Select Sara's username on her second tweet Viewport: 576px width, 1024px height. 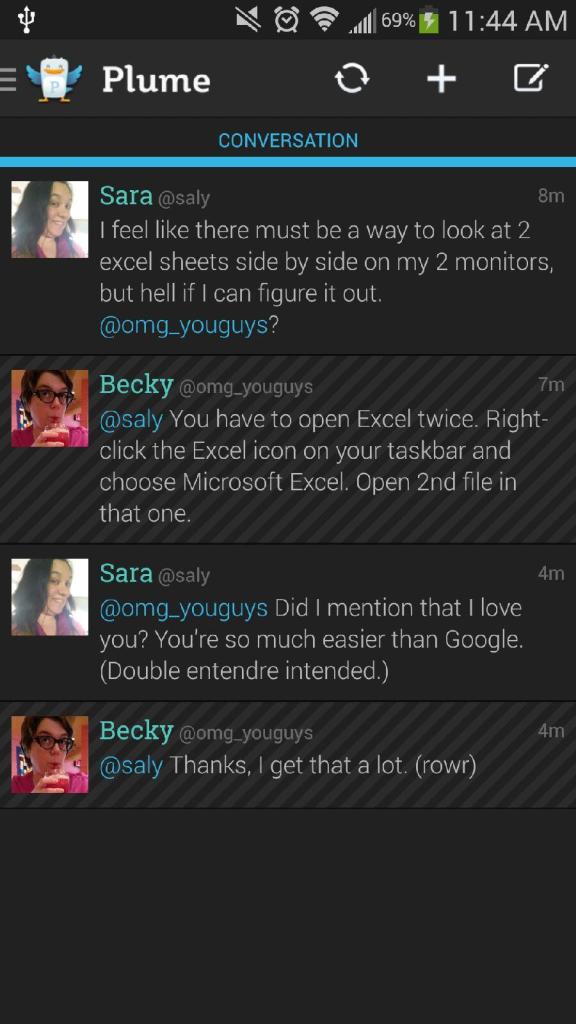pos(124,574)
